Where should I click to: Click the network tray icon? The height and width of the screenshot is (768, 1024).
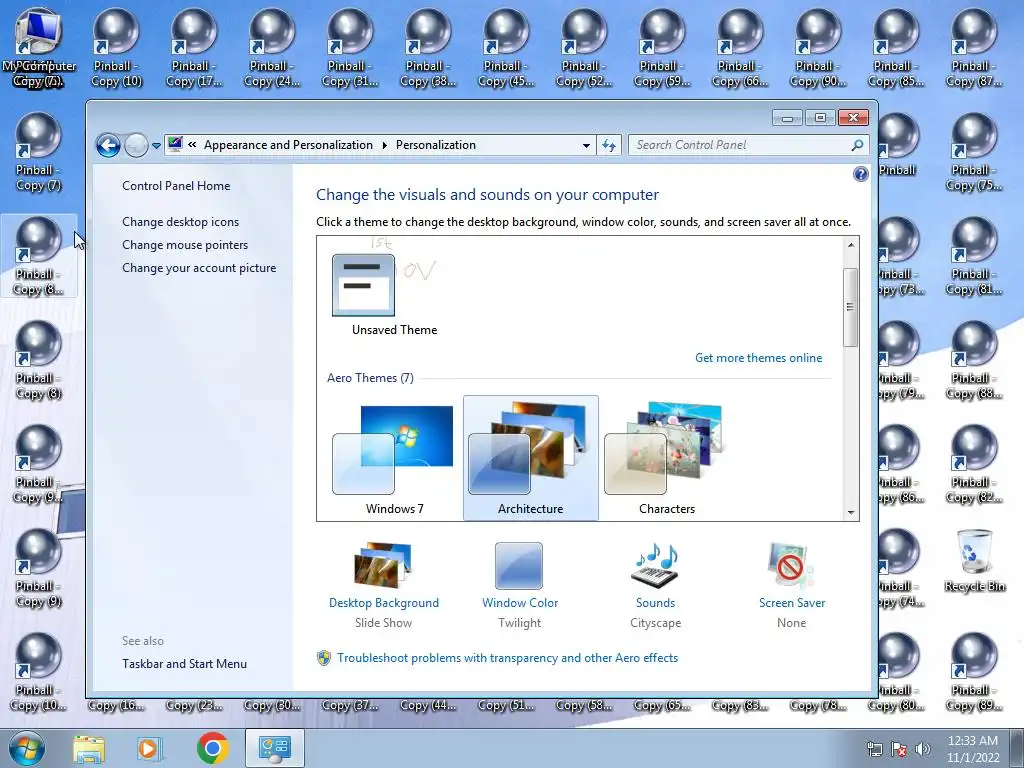pos(874,749)
